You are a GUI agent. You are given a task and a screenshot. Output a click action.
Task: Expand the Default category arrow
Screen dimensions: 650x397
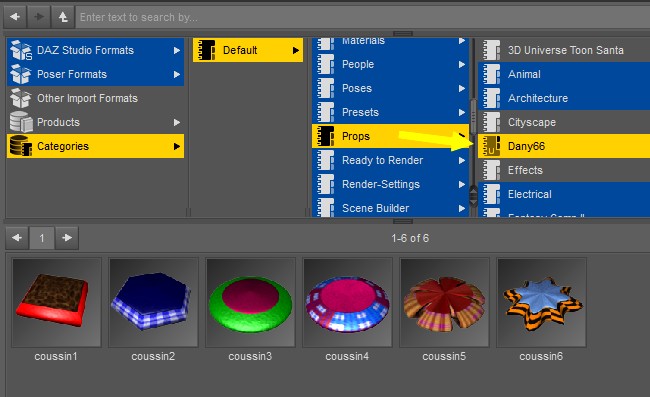296,50
